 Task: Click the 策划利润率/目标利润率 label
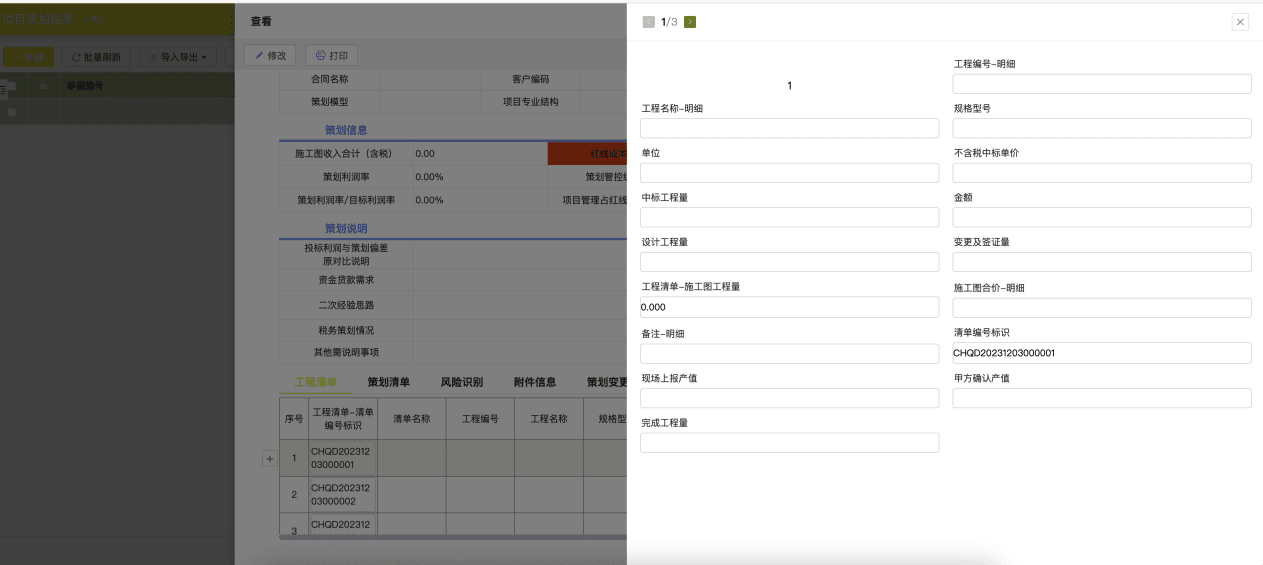[x=346, y=200]
